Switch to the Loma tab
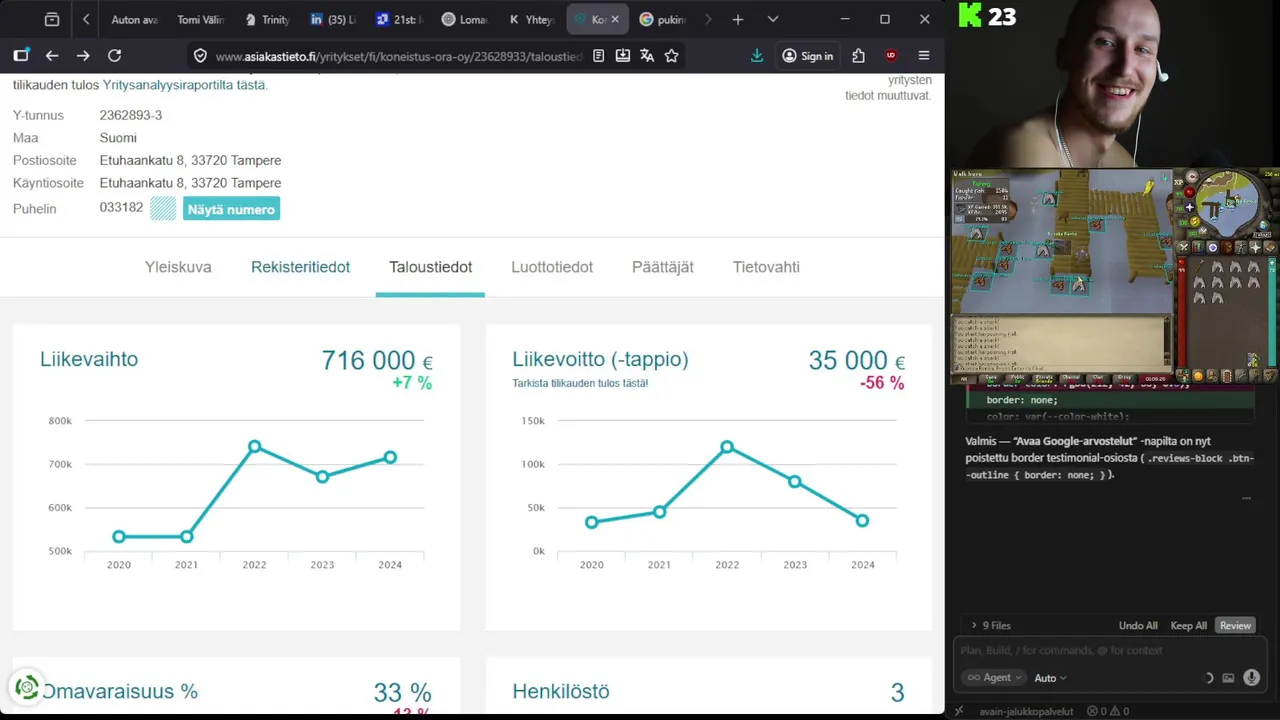 464,19
